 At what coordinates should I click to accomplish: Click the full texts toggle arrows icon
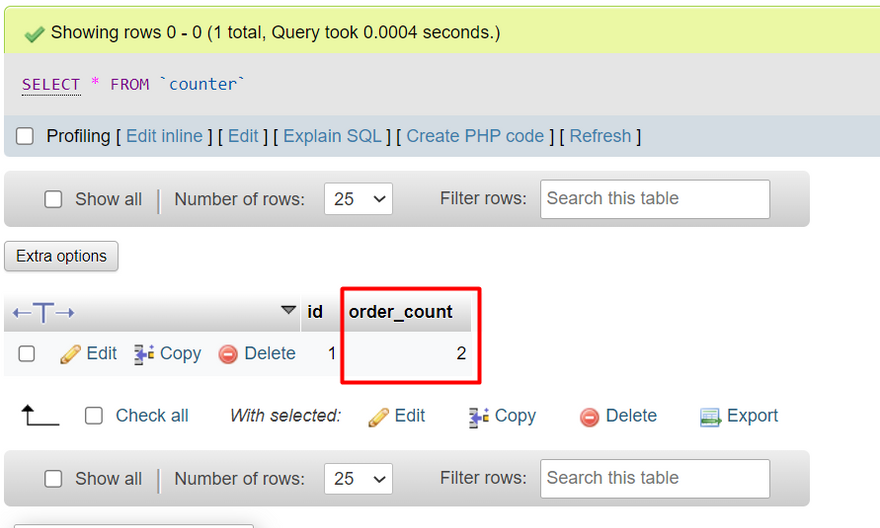pos(44,313)
